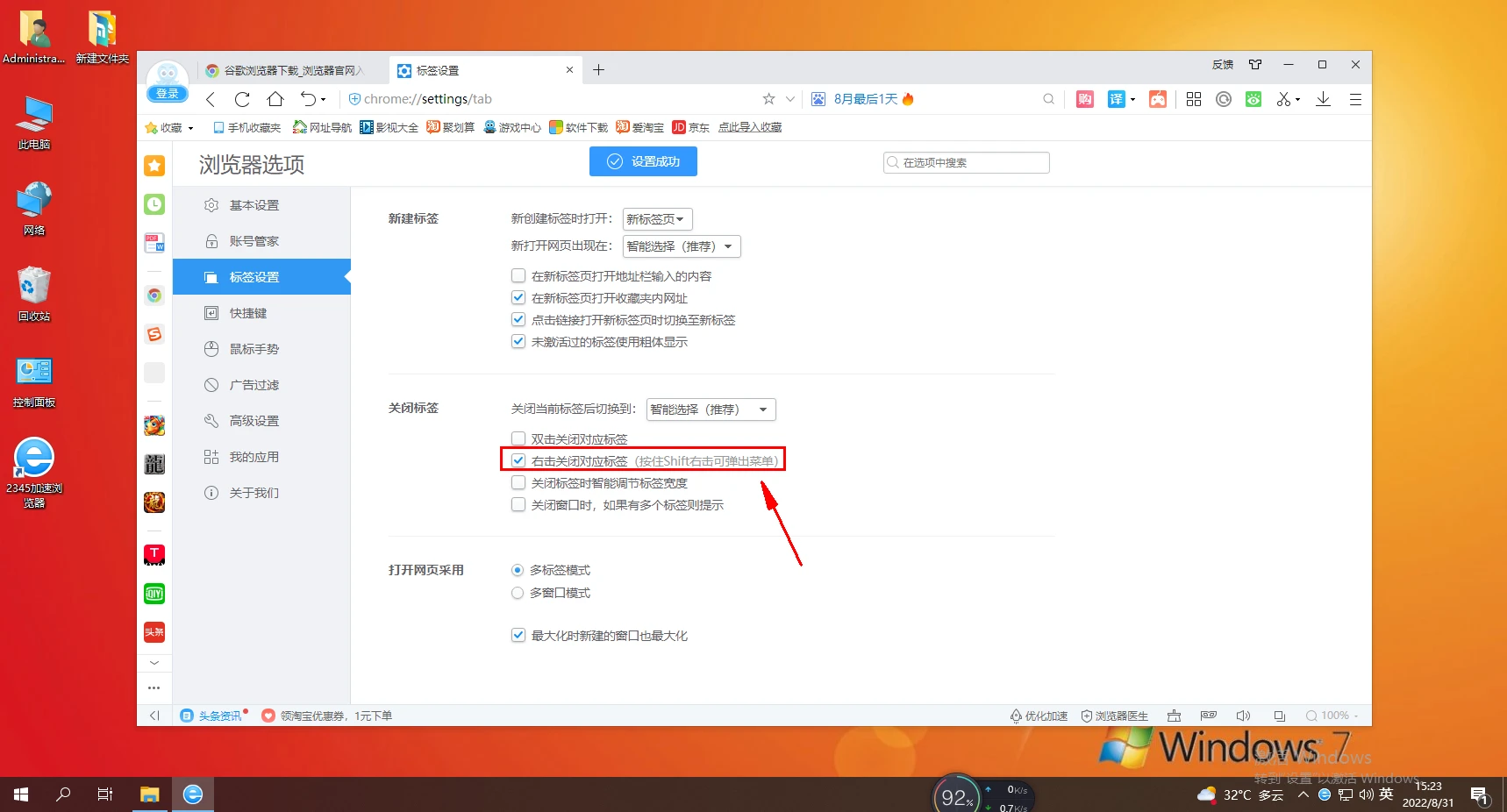Open the 京东 bookmark link
1507x812 pixels.
(691, 128)
